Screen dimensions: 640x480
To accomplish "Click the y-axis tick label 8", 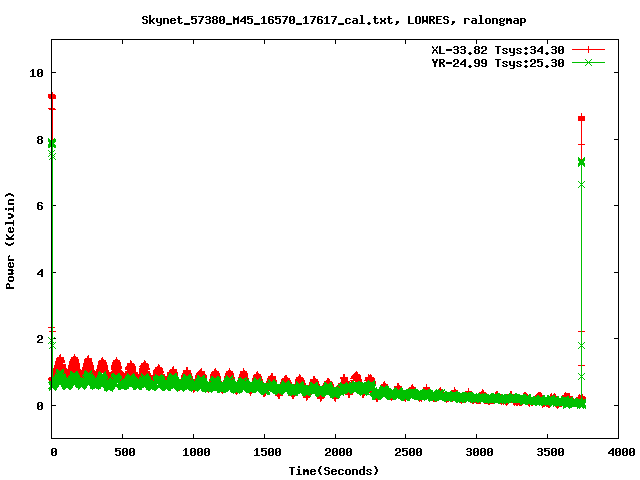I will 40,140.
